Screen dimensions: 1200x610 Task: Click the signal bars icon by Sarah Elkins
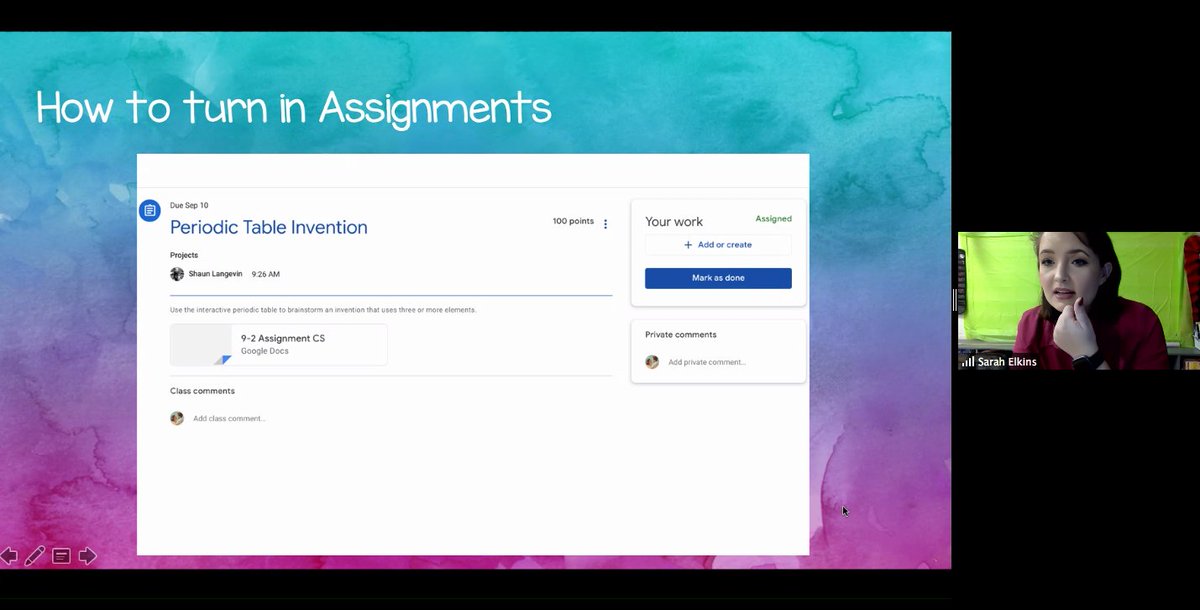coord(968,362)
